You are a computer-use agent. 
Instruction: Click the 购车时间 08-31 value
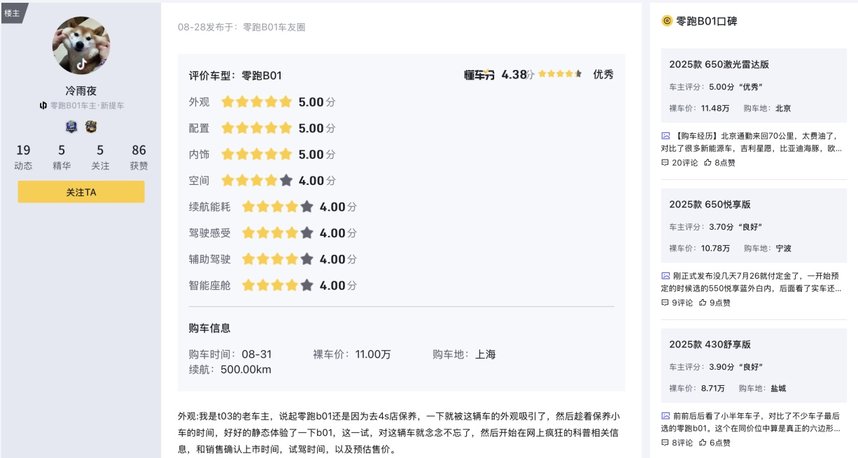click(257, 355)
